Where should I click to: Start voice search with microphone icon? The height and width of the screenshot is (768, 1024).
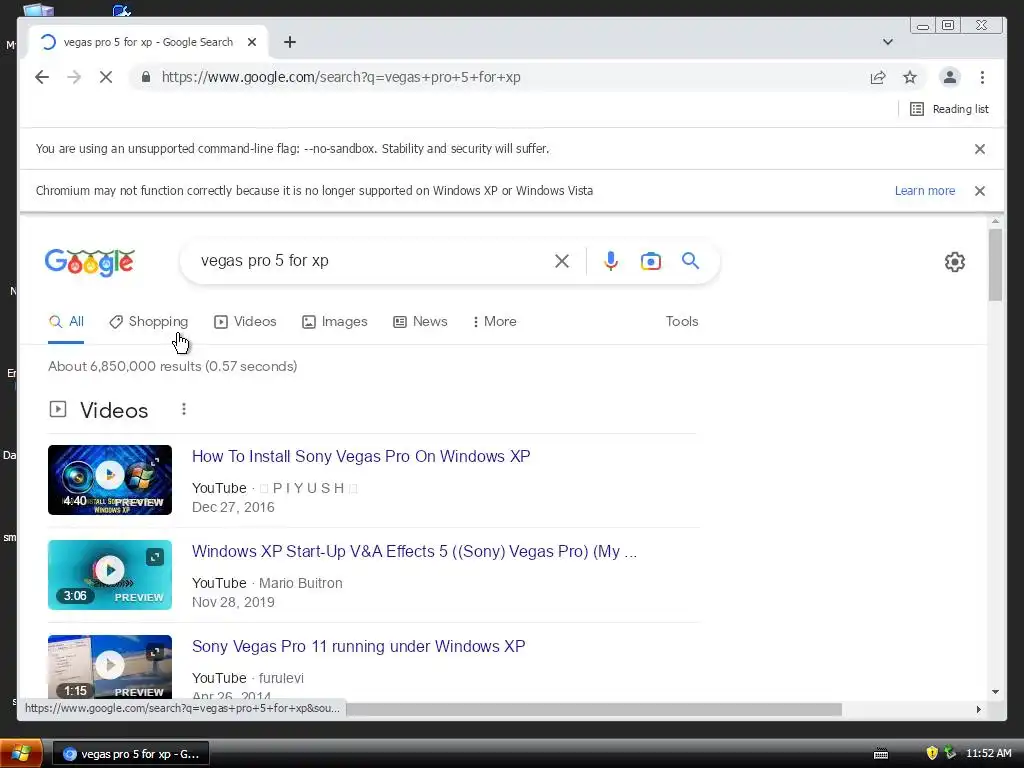coord(611,261)
